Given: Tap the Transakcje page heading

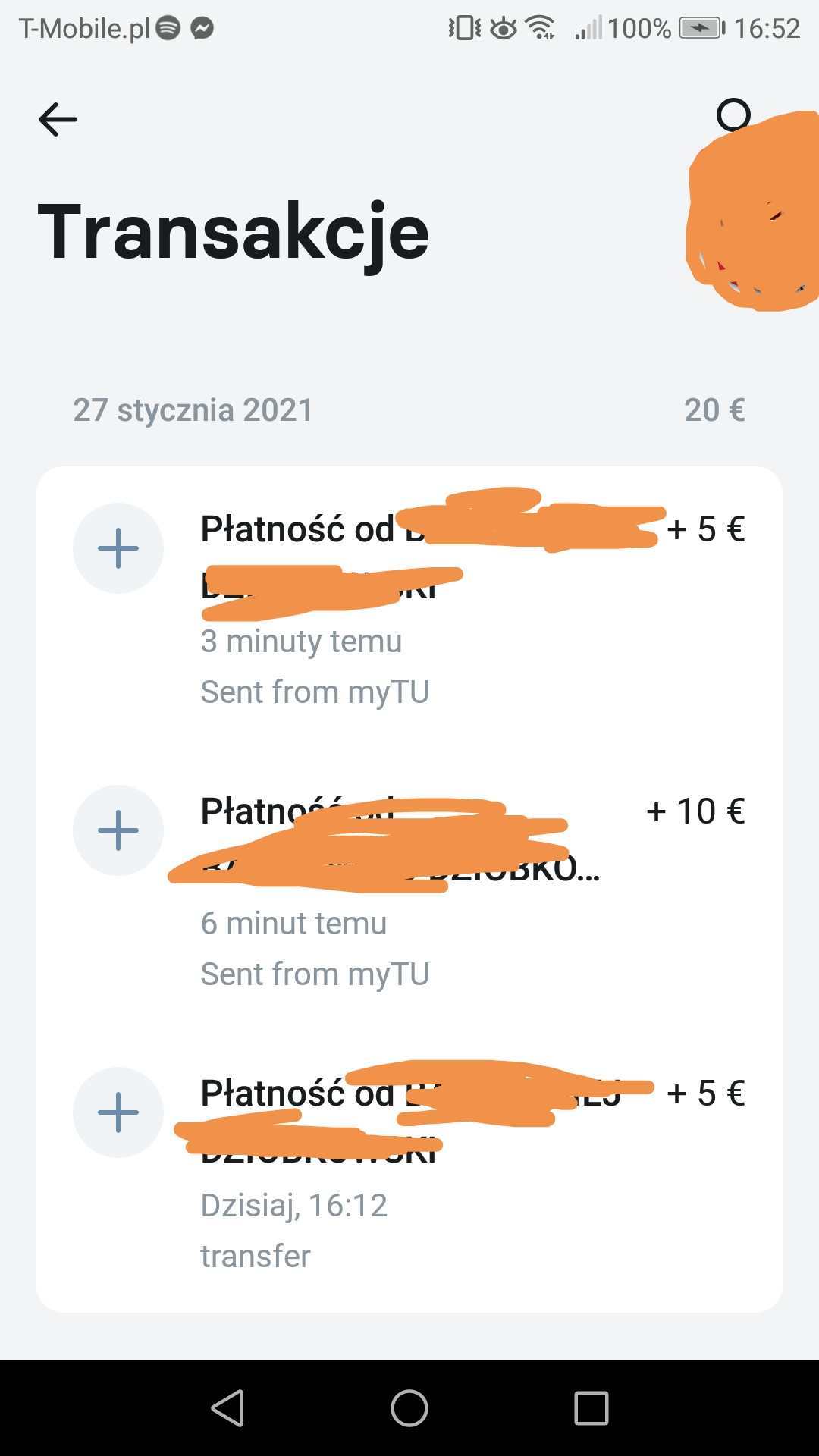Looking at the screenshot, I should pyautogui.click(x=233, y=232).
